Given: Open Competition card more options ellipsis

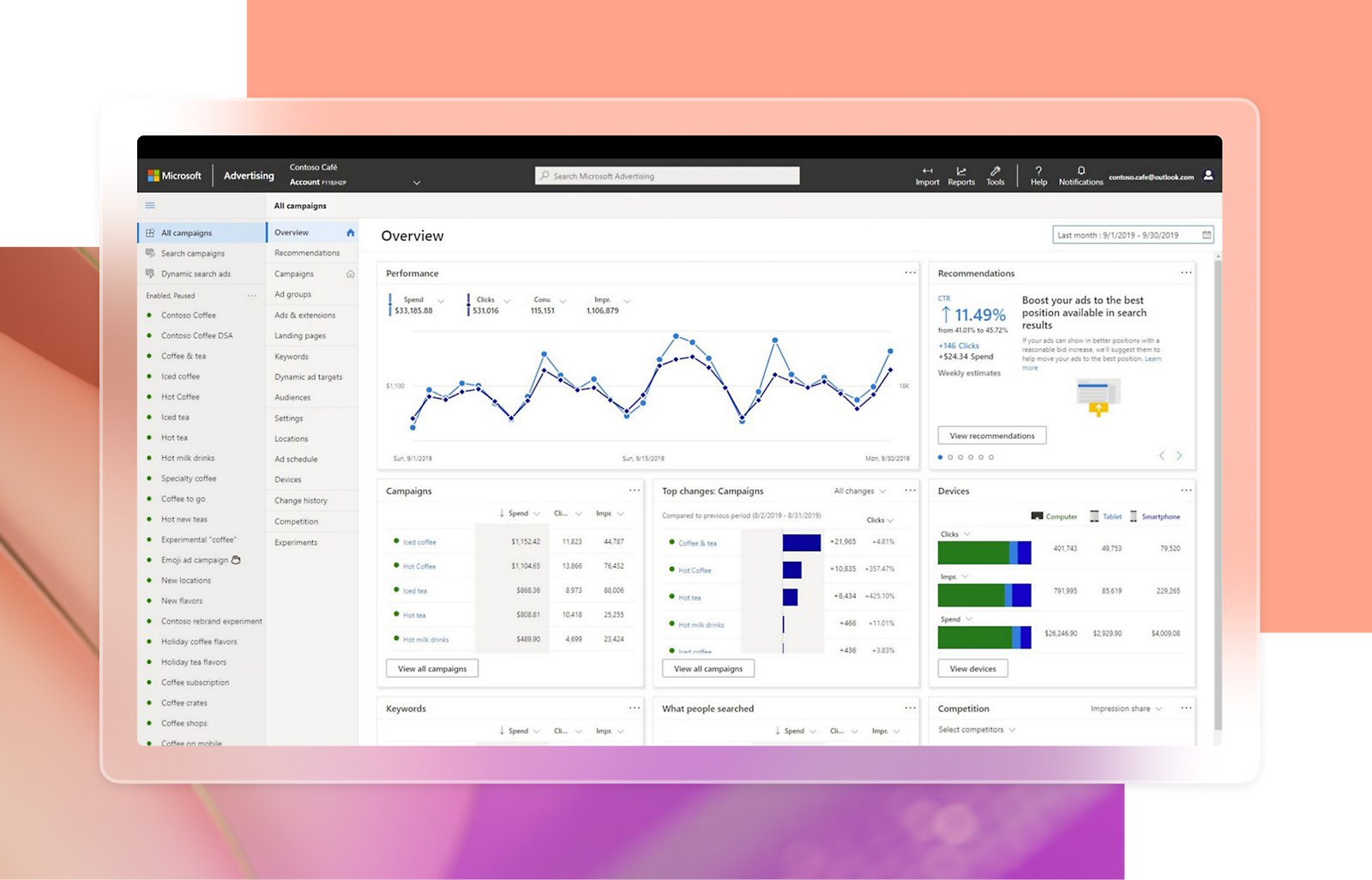Looking at the screenshot, I should [x=1186, y=708].
